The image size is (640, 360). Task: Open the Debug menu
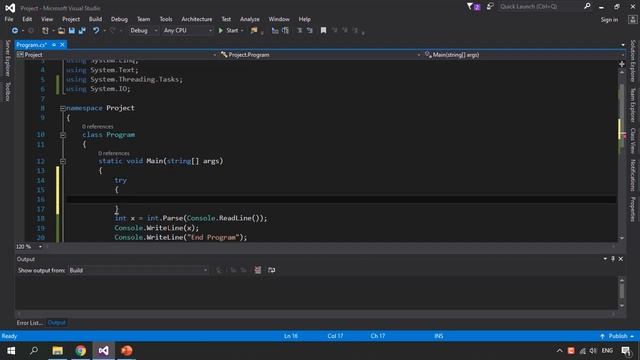click(x=119, y=19)
